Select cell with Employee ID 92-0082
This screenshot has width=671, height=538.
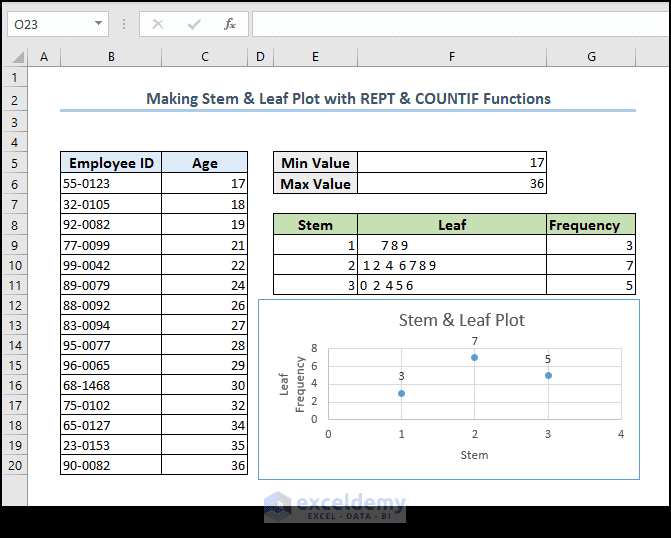point(111,225)
